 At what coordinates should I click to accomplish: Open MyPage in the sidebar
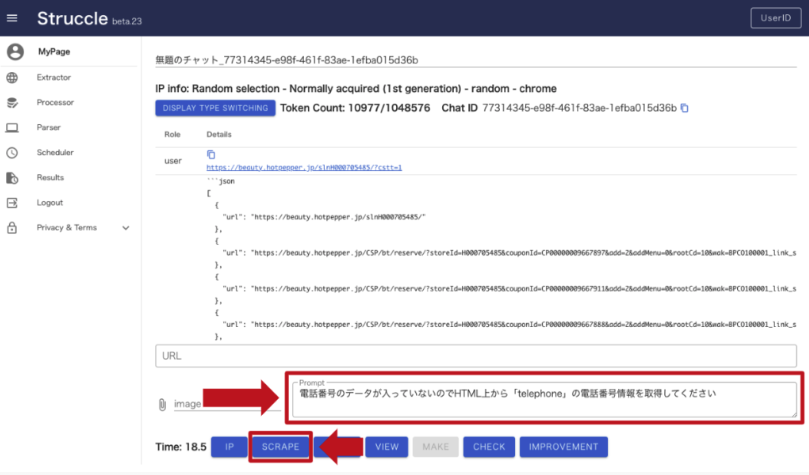click(54, 52)
